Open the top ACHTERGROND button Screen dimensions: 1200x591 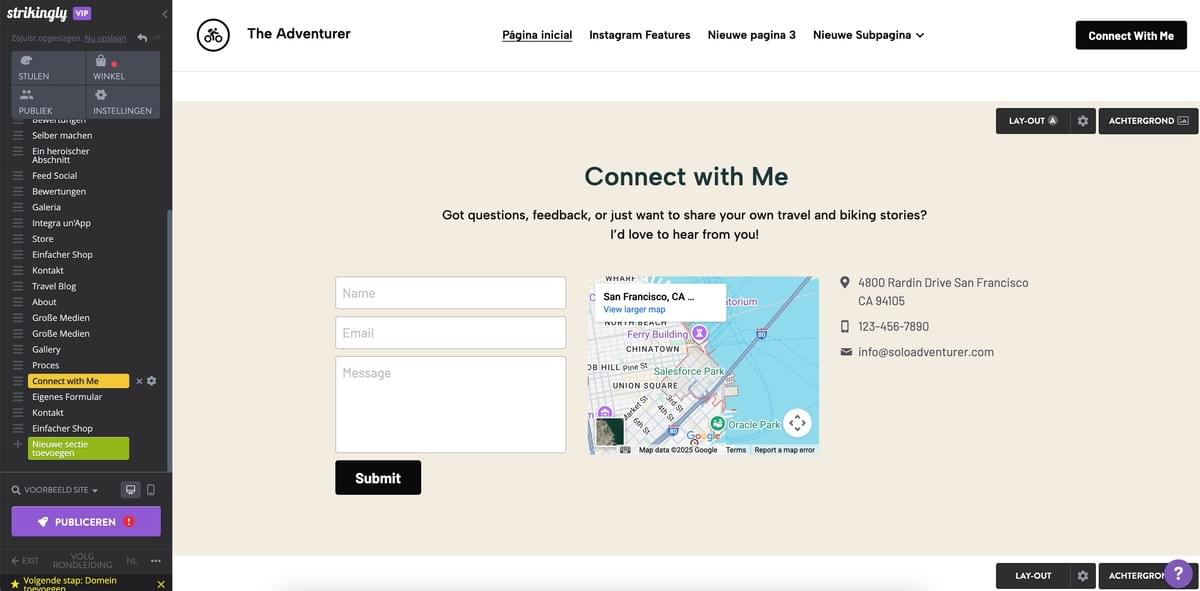1148,121
